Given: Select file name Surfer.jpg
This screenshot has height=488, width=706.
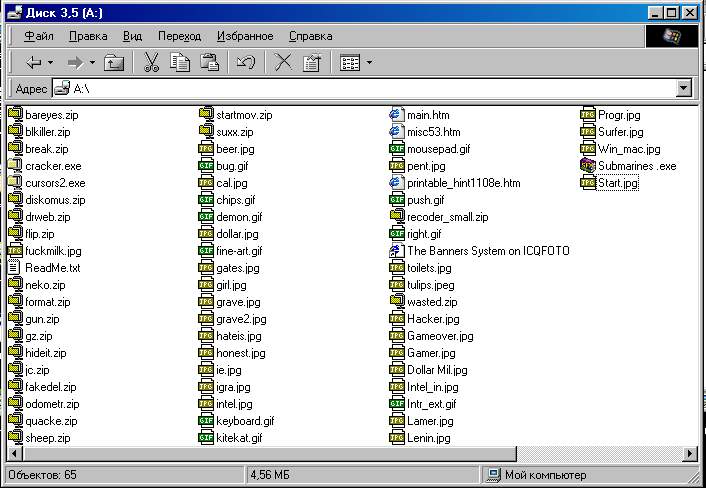Looking at the screenshot, I should click(620, 132).
